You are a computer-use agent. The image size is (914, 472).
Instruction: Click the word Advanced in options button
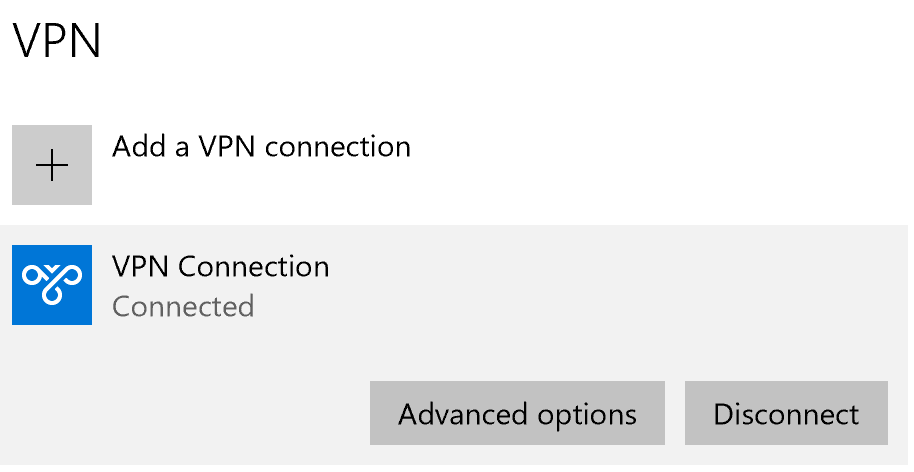463,413
